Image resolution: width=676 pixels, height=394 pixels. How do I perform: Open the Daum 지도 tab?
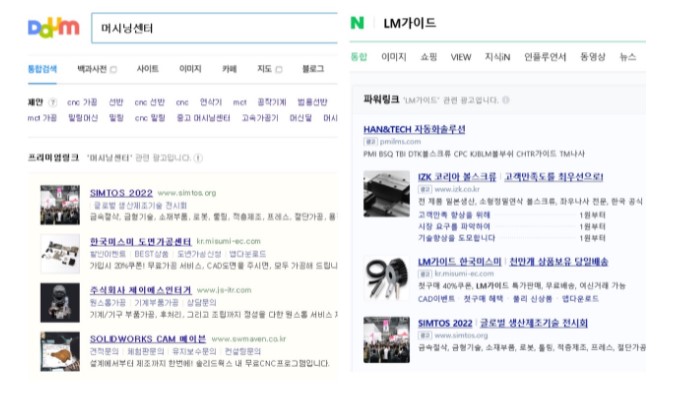[264, 69]
